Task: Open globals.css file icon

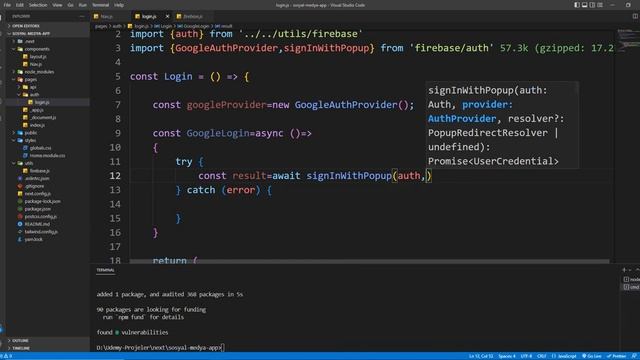Action: coord(25,148)
